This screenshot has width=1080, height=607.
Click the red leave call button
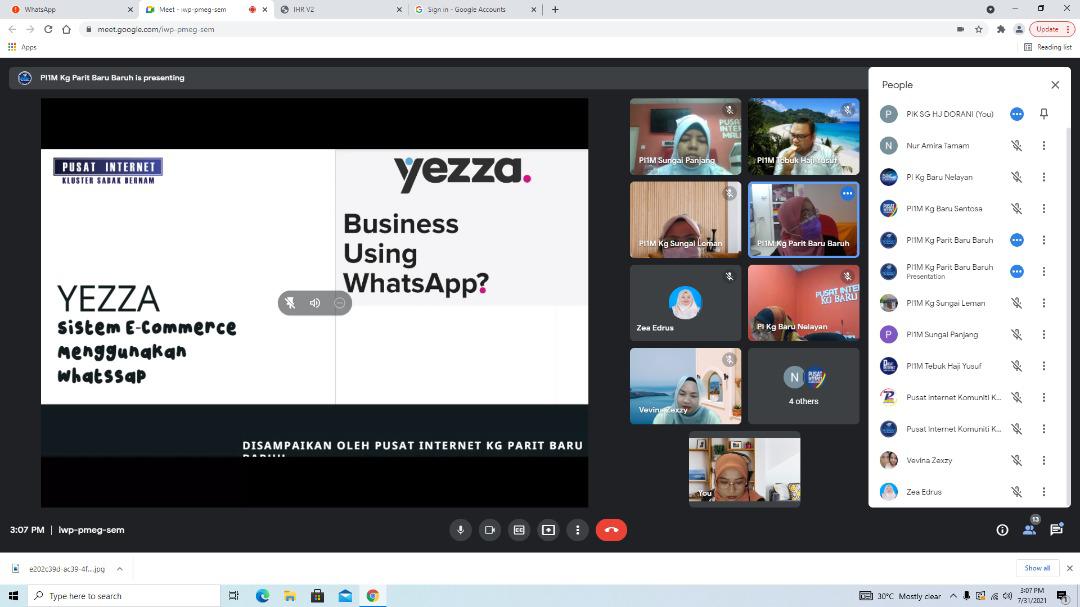611,530
